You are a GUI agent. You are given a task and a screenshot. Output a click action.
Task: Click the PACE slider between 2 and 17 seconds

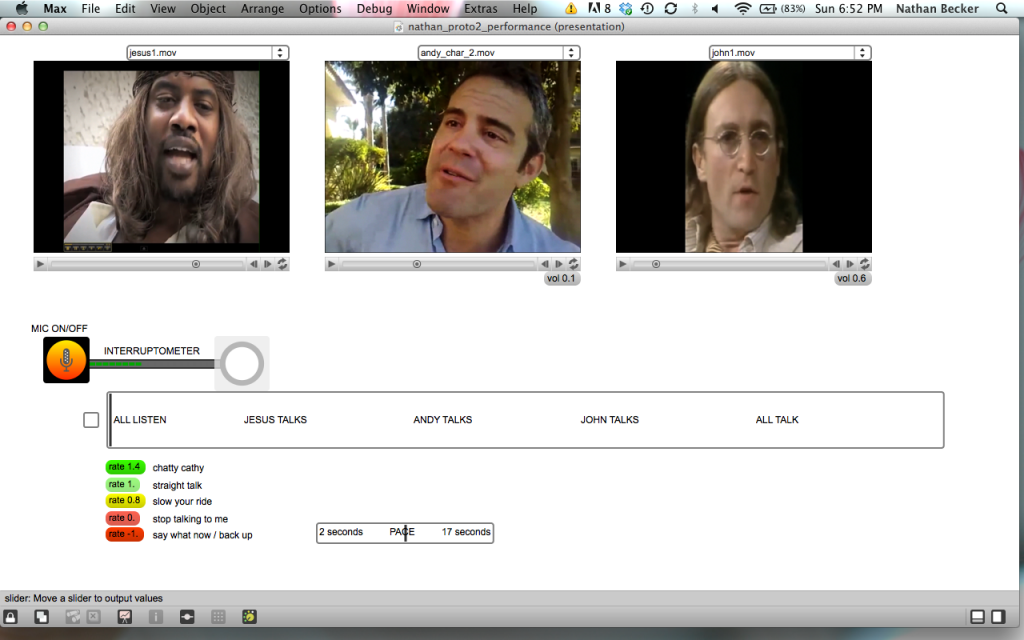(405, 532)
